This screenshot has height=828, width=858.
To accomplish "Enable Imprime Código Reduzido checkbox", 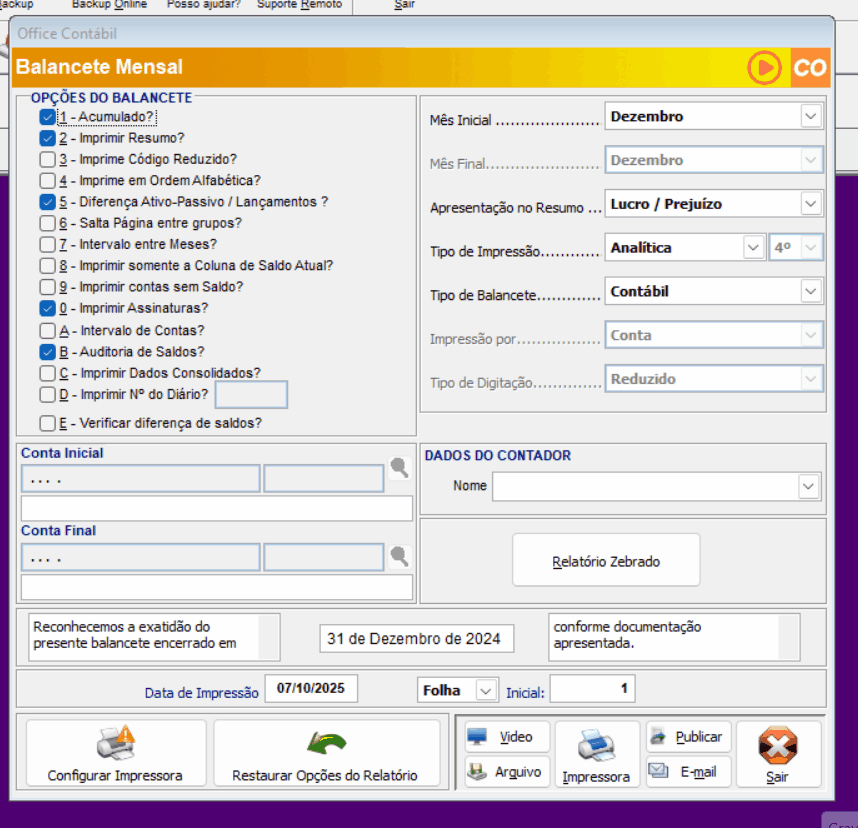I will coord(47,159).
